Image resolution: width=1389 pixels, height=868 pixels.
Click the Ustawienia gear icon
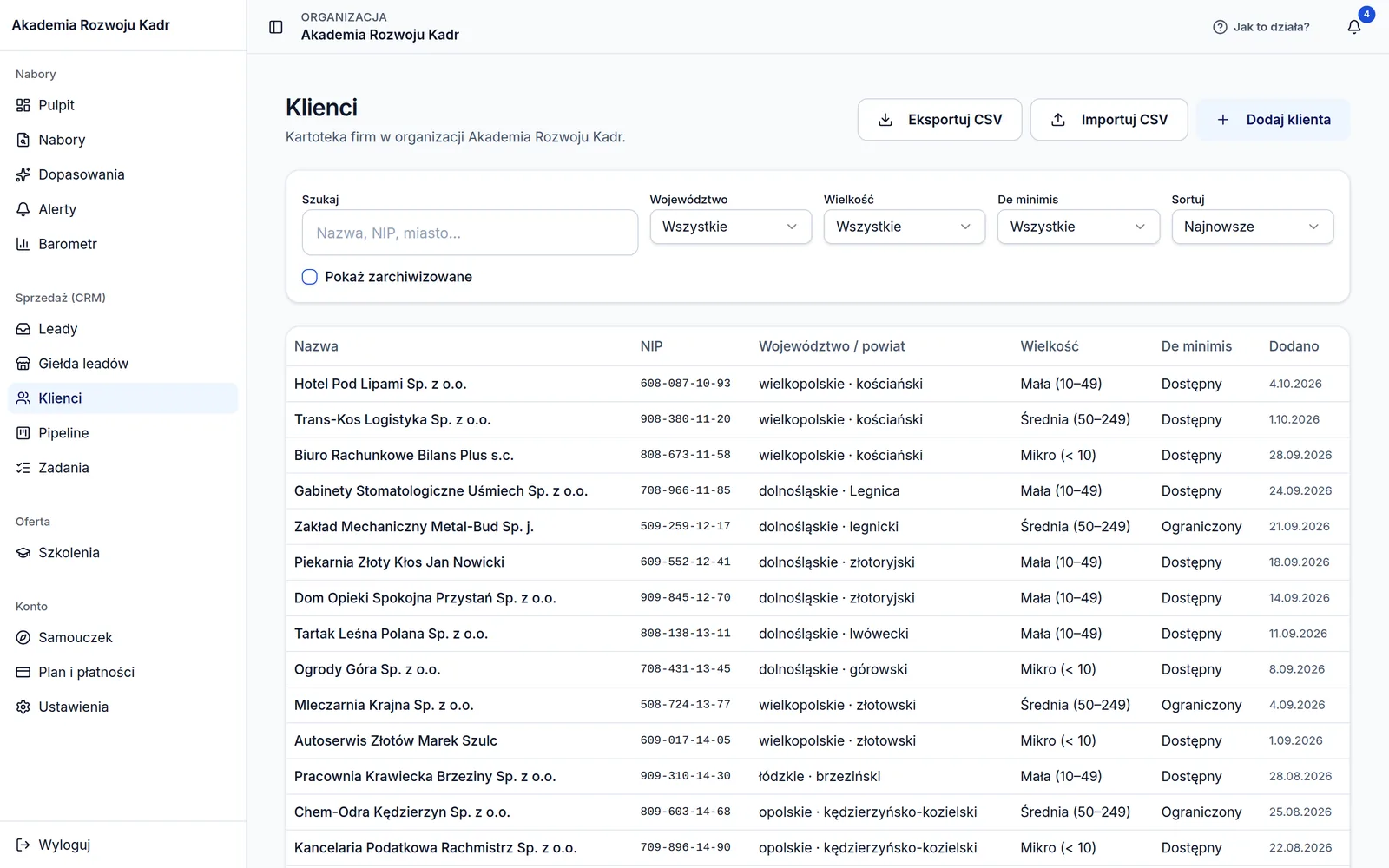tap(23, 707)
